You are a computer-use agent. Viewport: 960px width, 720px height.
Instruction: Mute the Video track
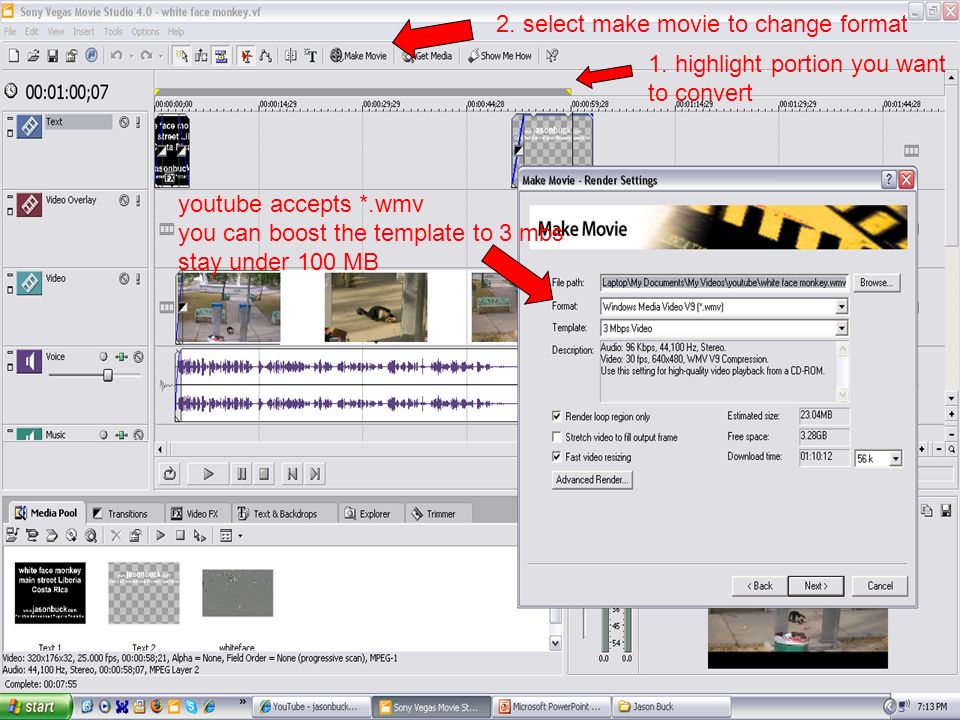pos(124,279)
